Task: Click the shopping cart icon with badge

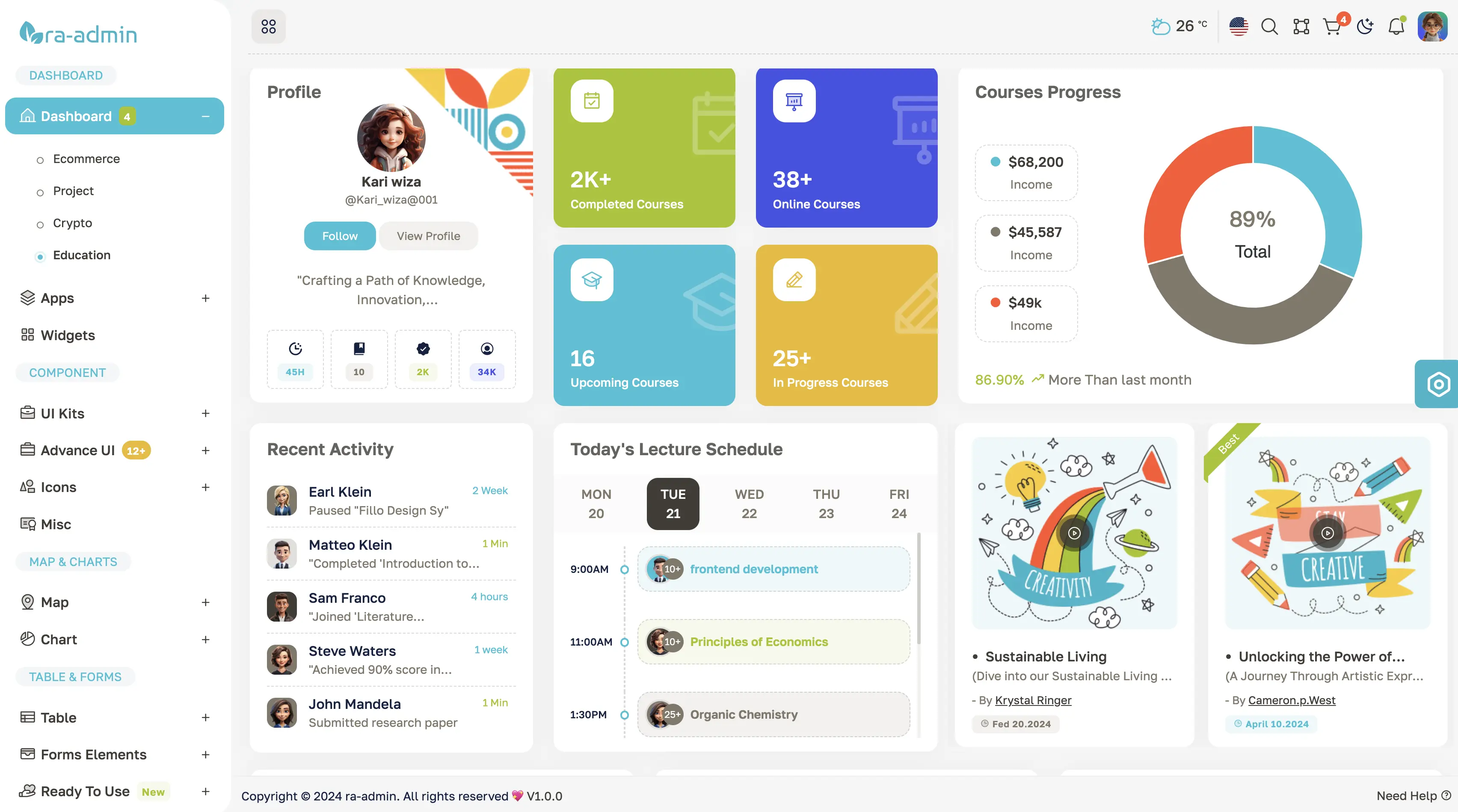Action: pos(1332,25)
